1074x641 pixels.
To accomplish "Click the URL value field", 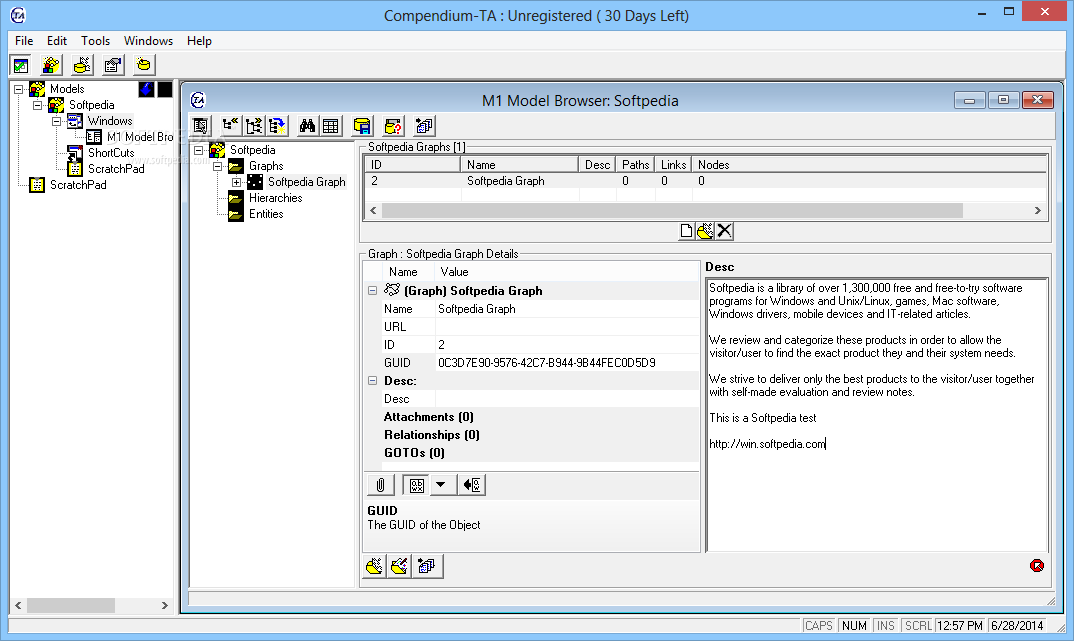I will point(566,327).
